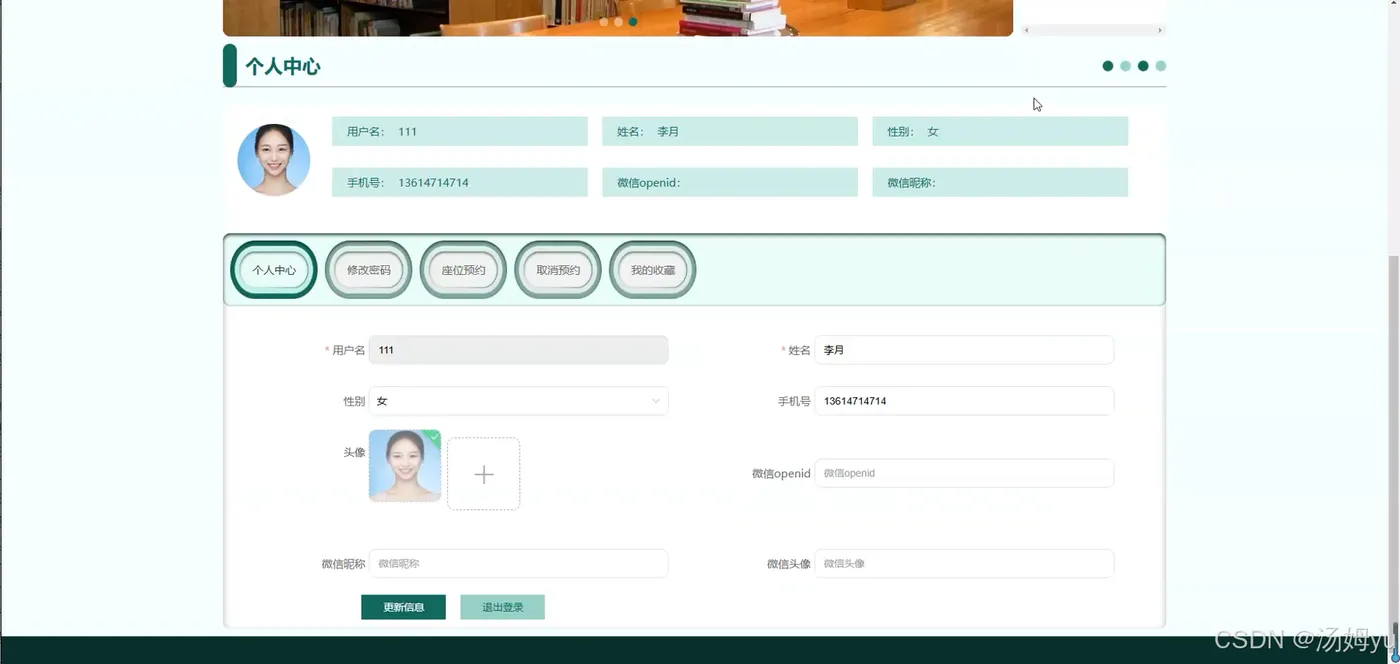Screen dimensions: 1400x664
Task: Click the 更新信息 button
Action: click(x=403, y=607)
